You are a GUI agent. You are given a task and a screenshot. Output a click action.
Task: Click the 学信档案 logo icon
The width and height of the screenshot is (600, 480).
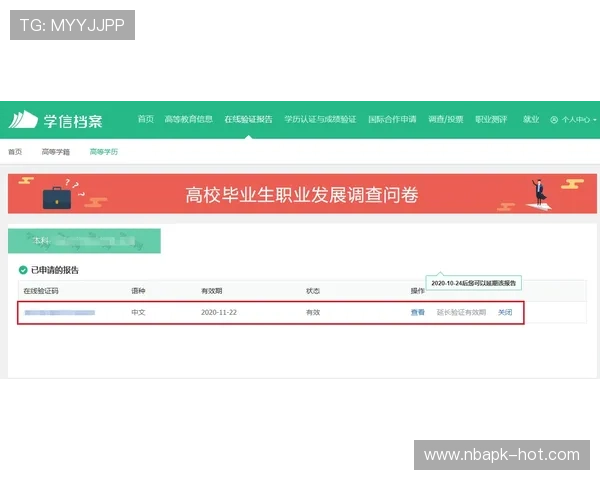[23, 120]
